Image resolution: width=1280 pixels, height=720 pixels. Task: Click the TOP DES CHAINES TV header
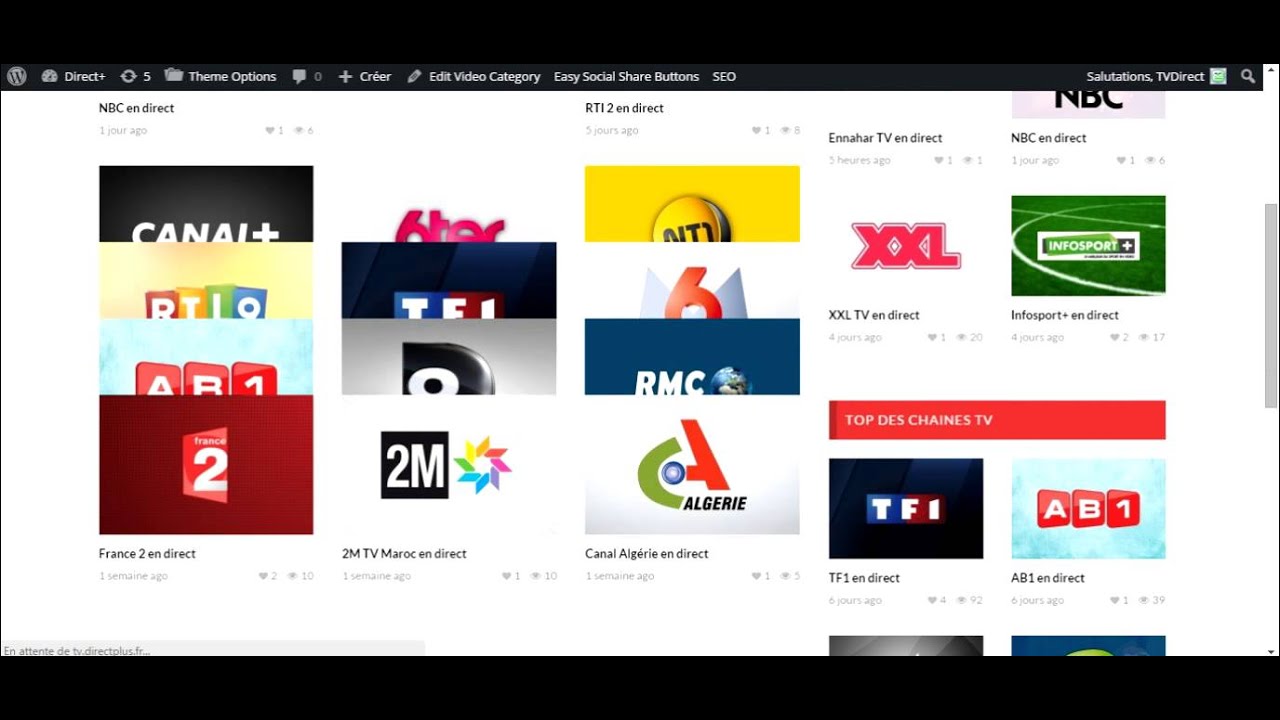click(997, 420)
